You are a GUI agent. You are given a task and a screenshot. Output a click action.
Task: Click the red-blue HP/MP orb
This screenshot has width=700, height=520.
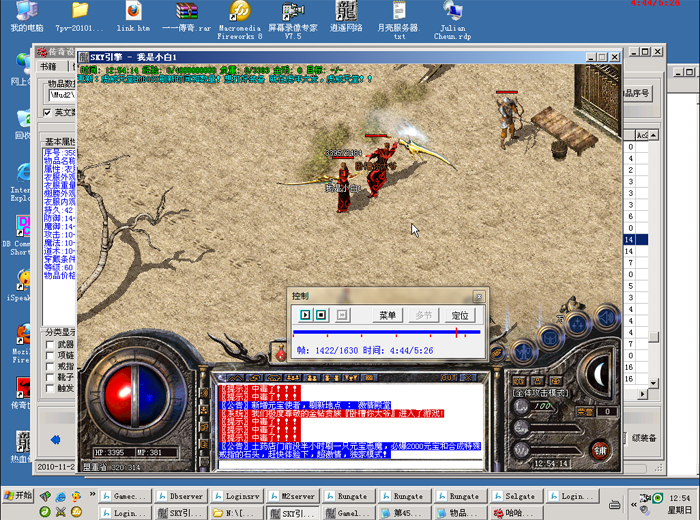pyautogui.click(x=135, y=395)
